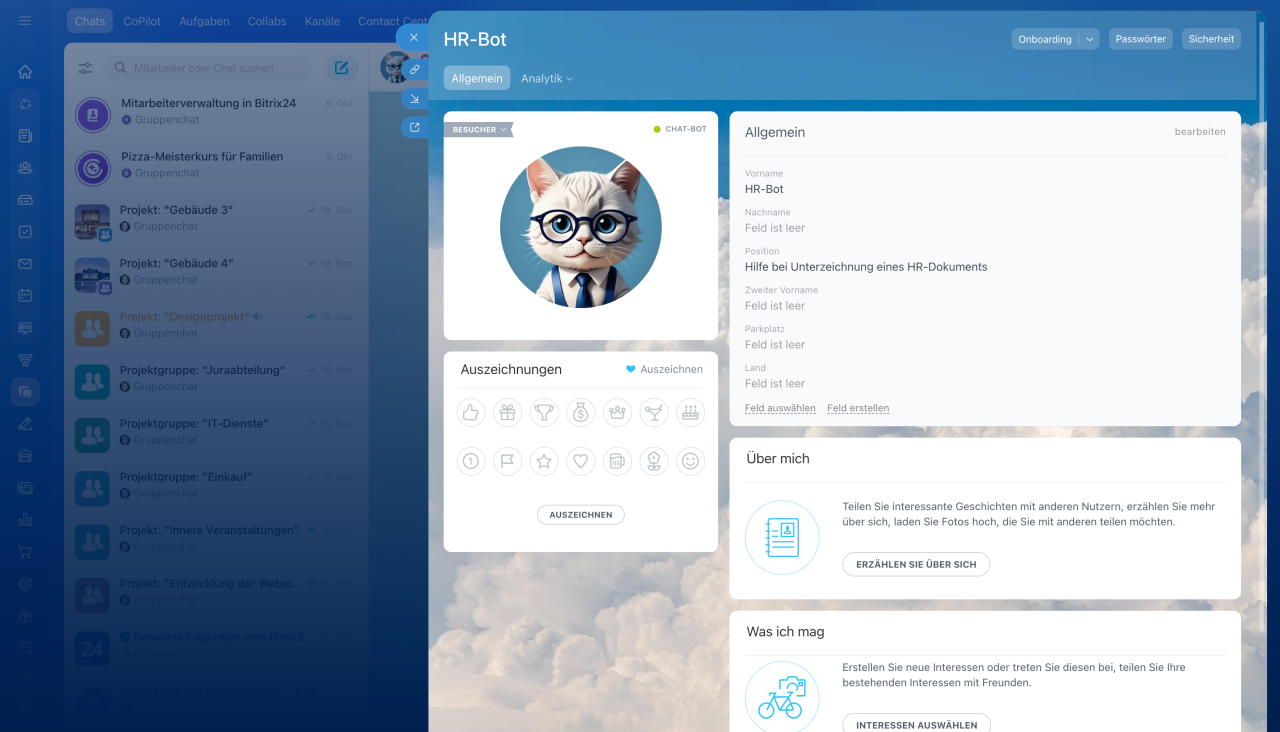Open profile in new window icon
The width and height of the screenshot is (1280, 732).
414,127
